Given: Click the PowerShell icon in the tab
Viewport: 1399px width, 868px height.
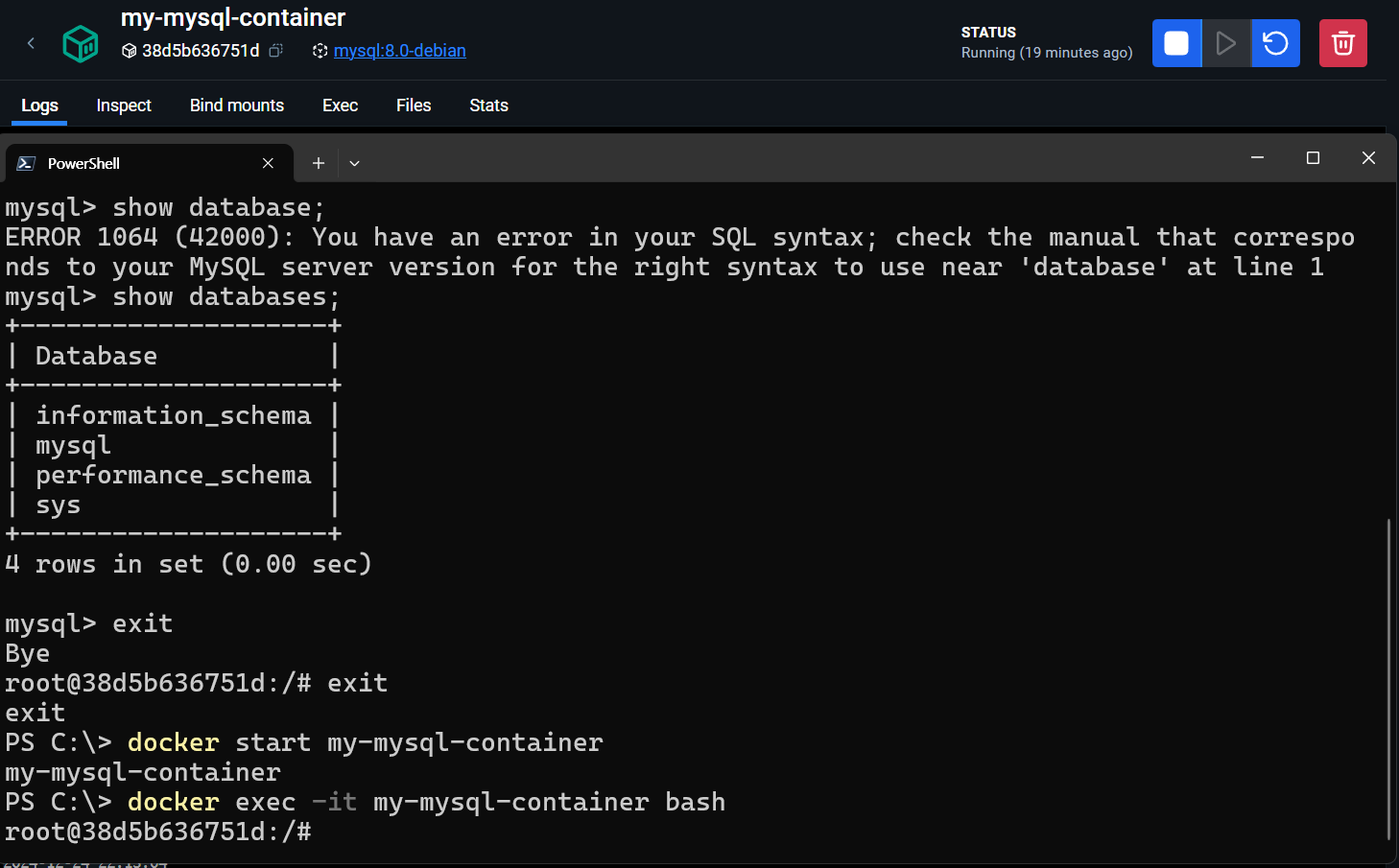Looking at the screenshot, I should (27, 163).
